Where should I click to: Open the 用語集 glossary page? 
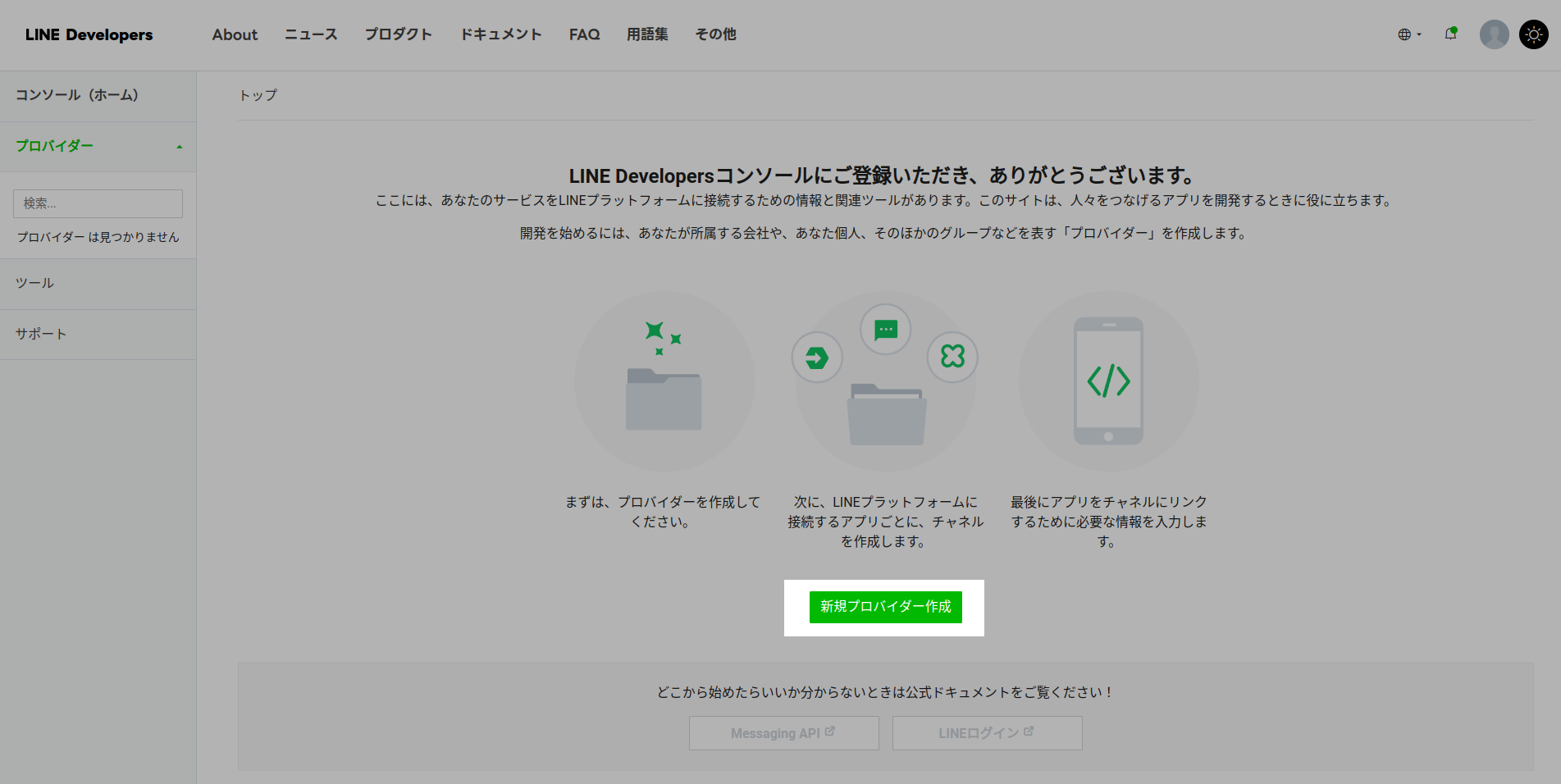(x=647, y=34)
